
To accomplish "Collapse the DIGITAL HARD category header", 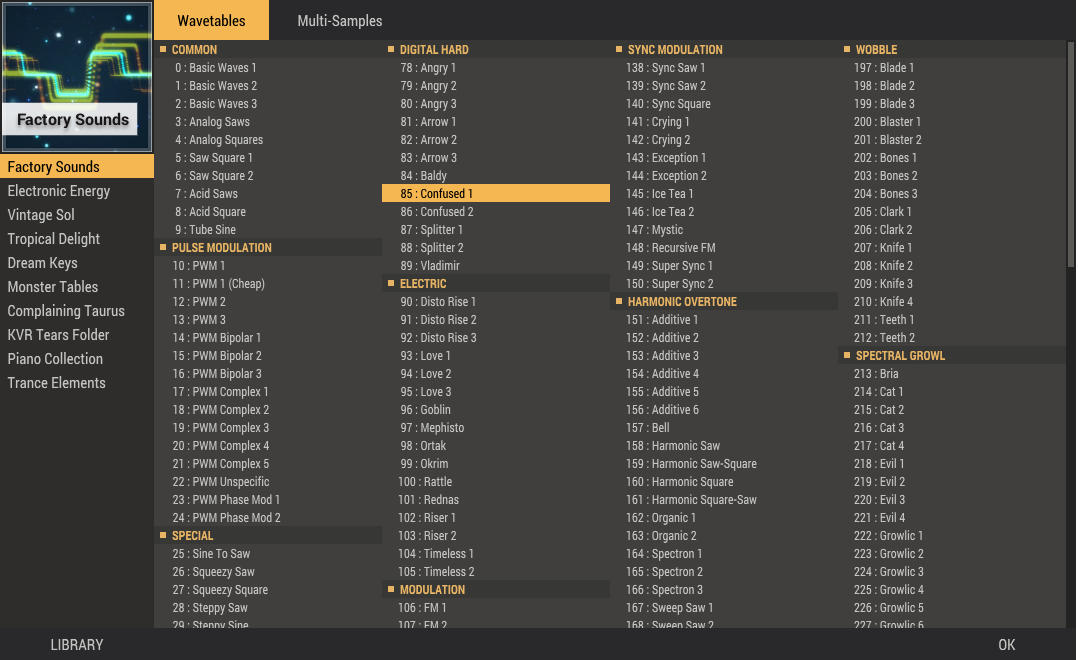I will point(434,49).
